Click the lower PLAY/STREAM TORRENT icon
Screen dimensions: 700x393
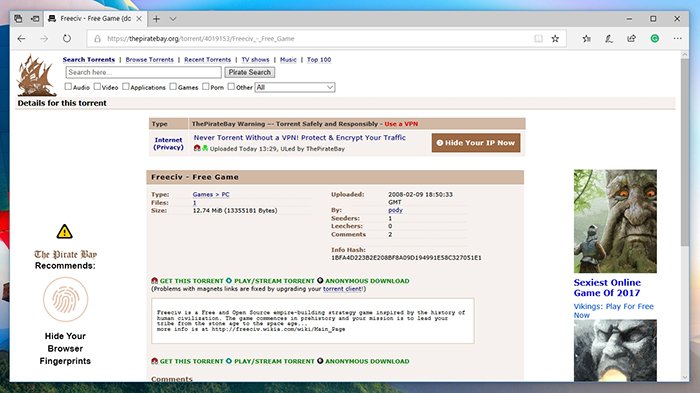[229, 361]
